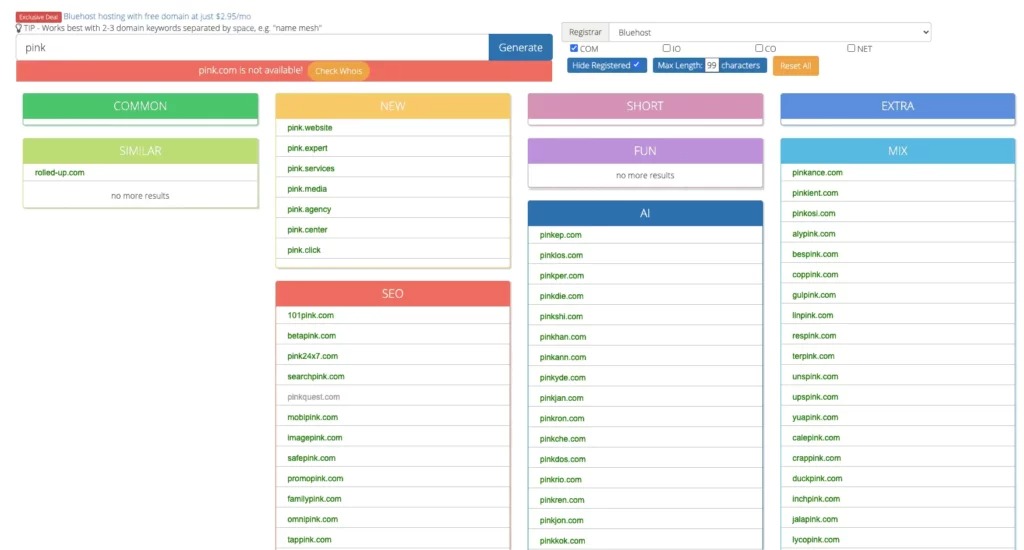Click the lightbulb tip icon

click(19, 28)
